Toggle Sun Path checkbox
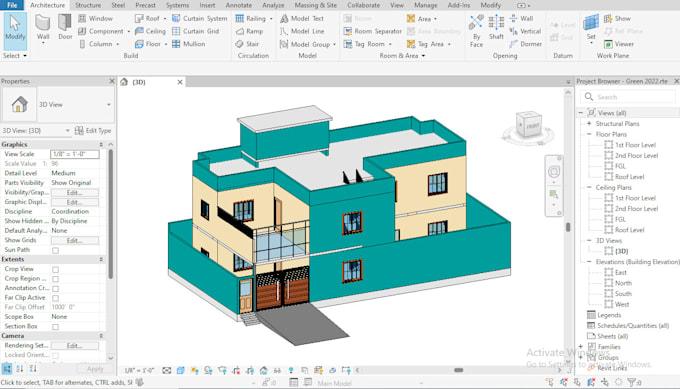This screenshot has height=389, width=680. point(56,250)
